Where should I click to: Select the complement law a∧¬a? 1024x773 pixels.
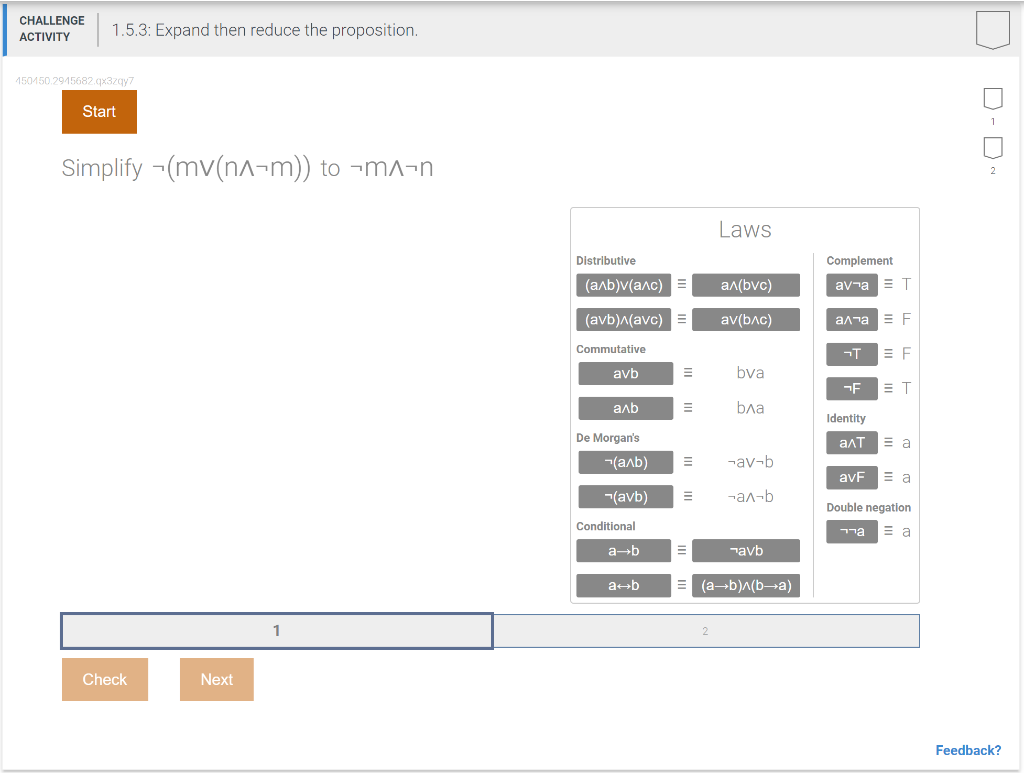(851, 319)
